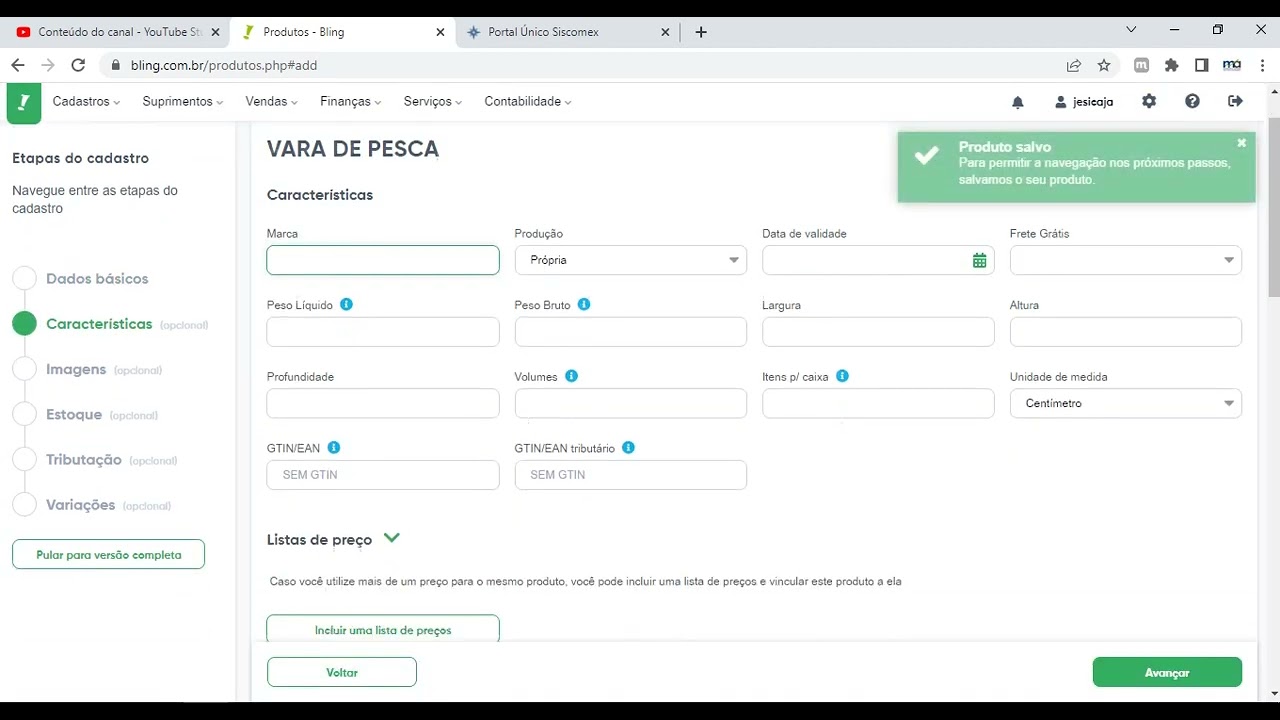Viewport: 1280px width, 720px height.
Task: Open the Chrome menu with three dots
Action: pos(1263,65)
